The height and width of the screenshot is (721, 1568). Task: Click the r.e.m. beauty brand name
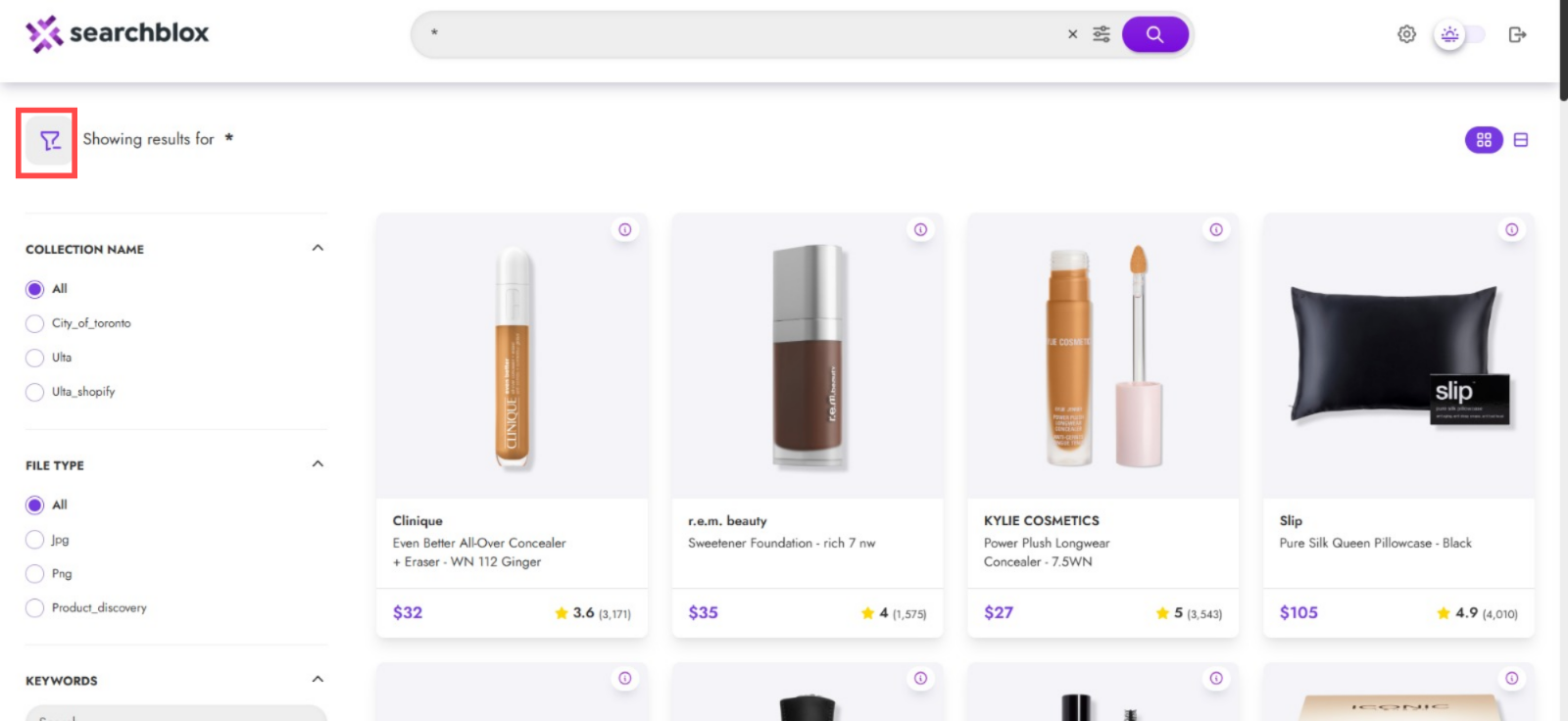coord(727,521)
